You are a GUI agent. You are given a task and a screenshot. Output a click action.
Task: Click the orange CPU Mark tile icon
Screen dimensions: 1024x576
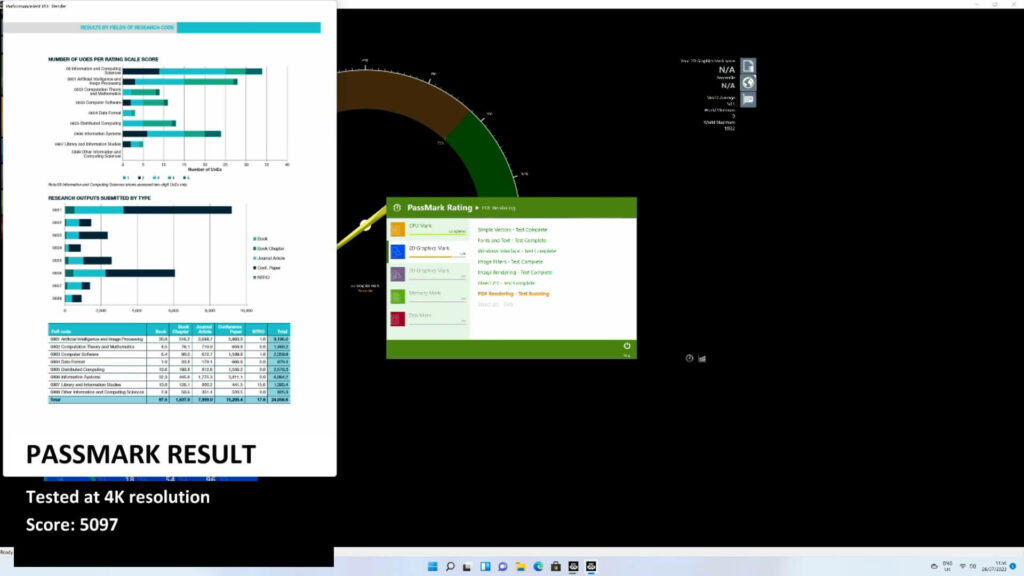(x=398, y=229)
